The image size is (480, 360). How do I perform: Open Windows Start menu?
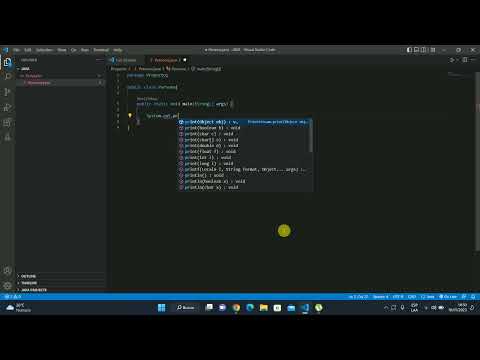[162, 308]
